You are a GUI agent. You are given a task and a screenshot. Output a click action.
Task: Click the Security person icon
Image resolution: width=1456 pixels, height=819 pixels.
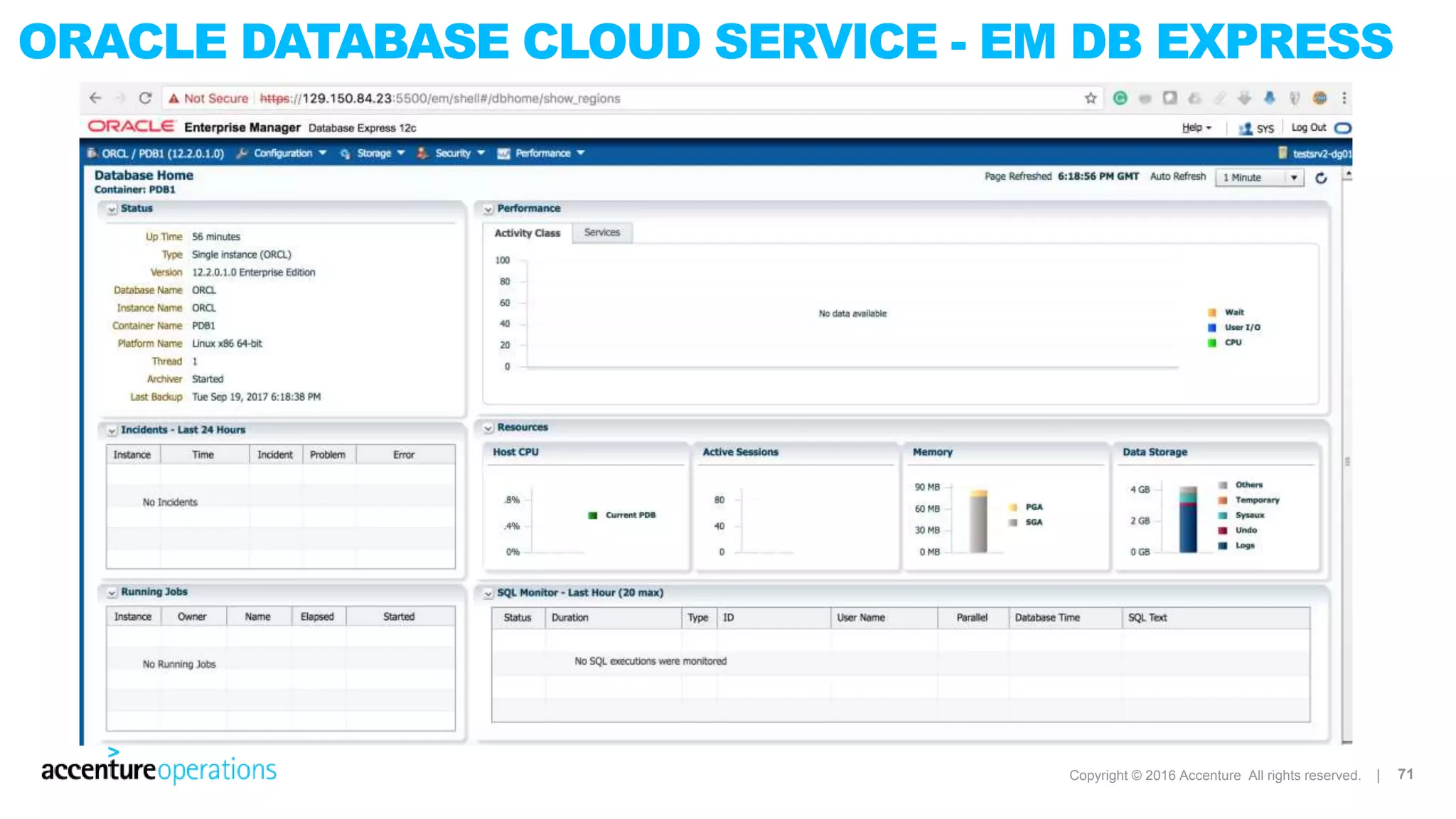point(422,154)
